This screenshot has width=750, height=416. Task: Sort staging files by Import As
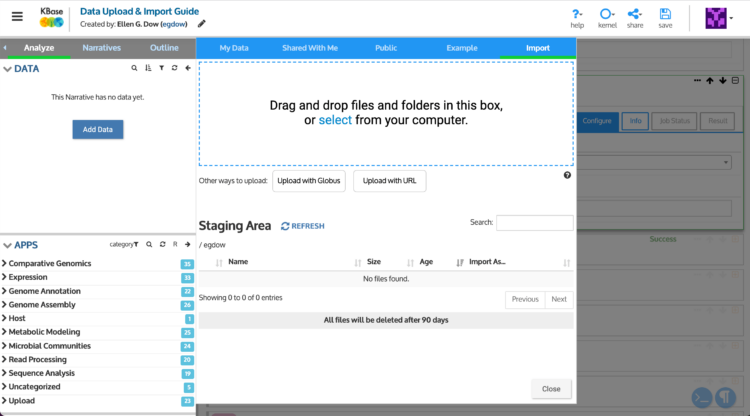tap(487, 262)
